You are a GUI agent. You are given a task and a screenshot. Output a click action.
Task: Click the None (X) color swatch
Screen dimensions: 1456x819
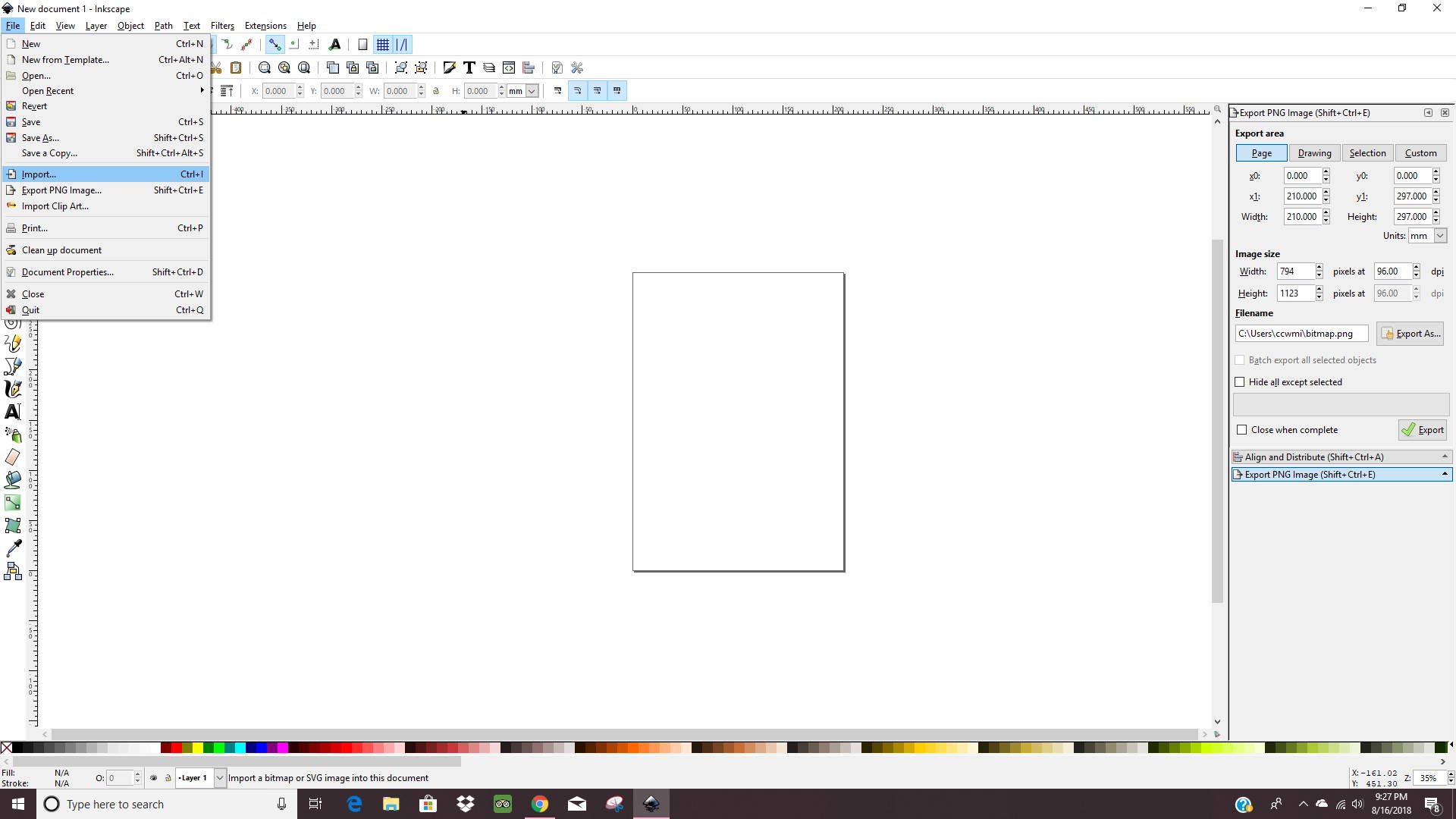pyautogui.click(x=6, y=748)
